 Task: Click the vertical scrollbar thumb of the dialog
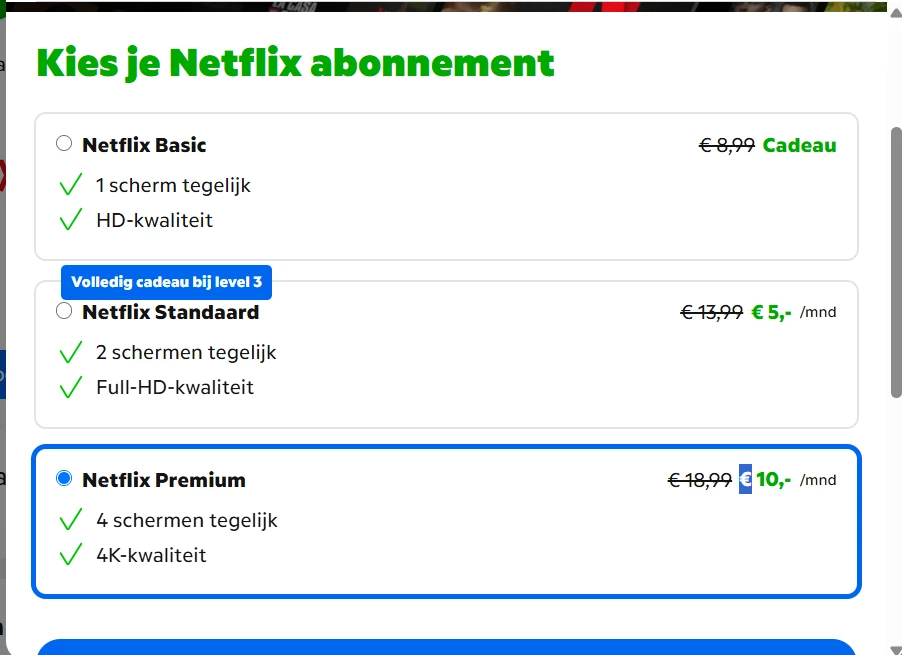coord(895,260)
